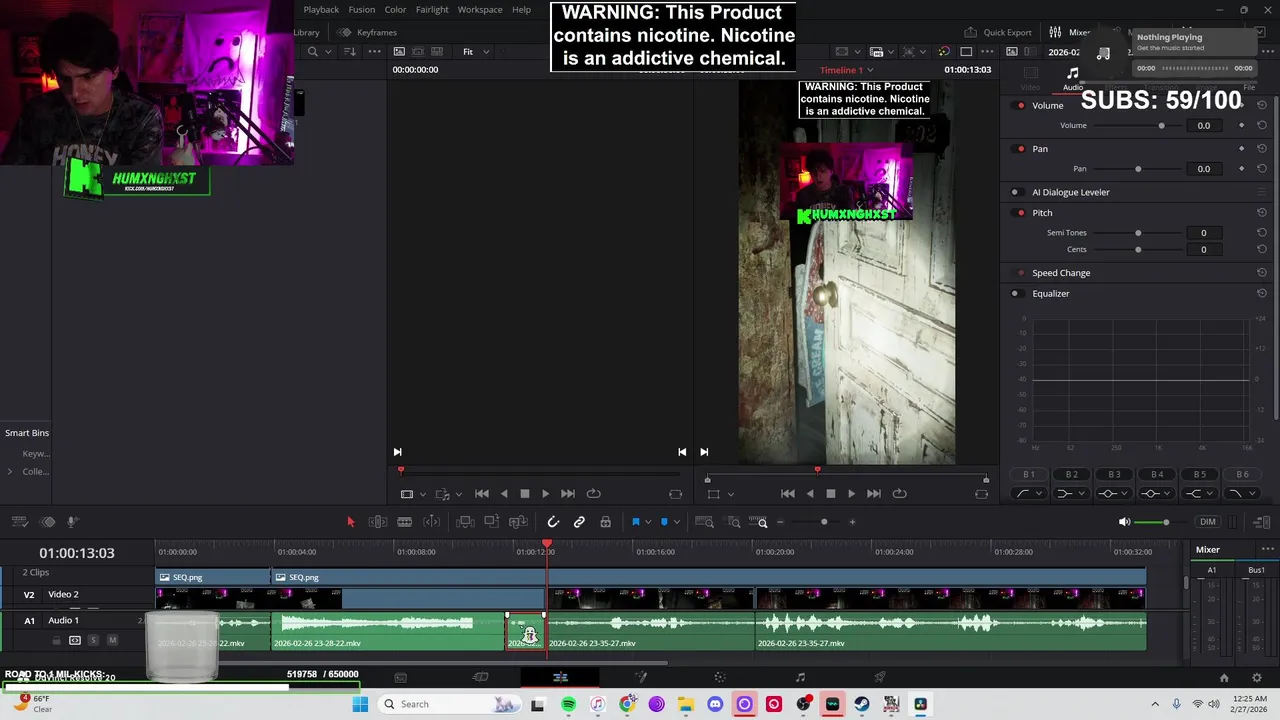Open the B5 equalizer band type dropdown
Viewport: 1280px width, 720px height.
[1200, 493]
